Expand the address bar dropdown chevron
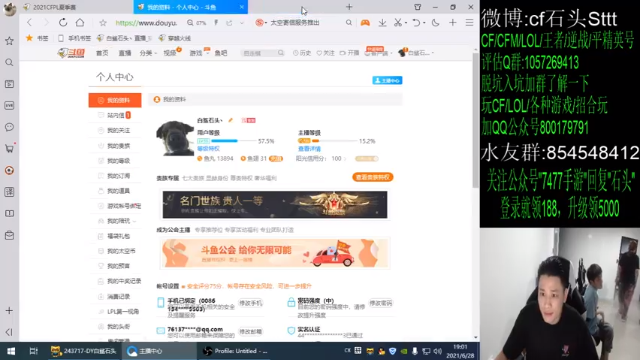 point(242,23)
